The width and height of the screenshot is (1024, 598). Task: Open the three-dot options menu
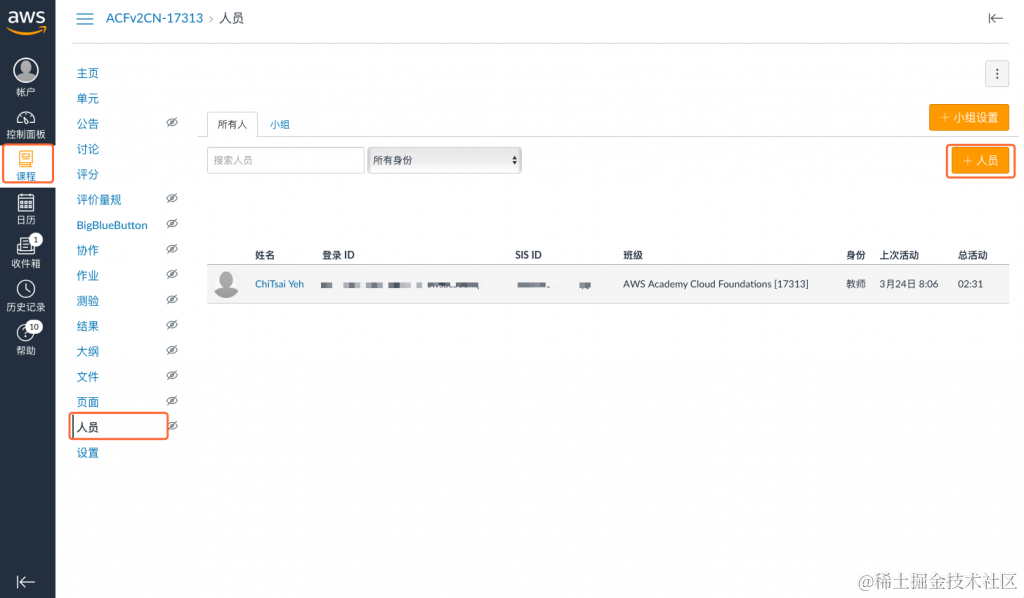997,74
